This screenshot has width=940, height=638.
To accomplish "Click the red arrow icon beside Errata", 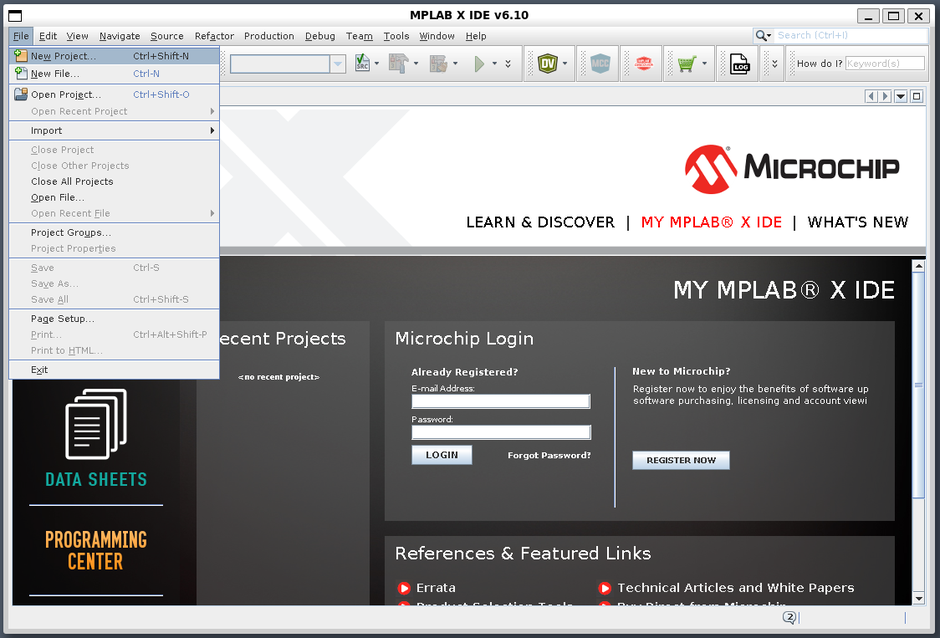I will click(x=404, y=588).
